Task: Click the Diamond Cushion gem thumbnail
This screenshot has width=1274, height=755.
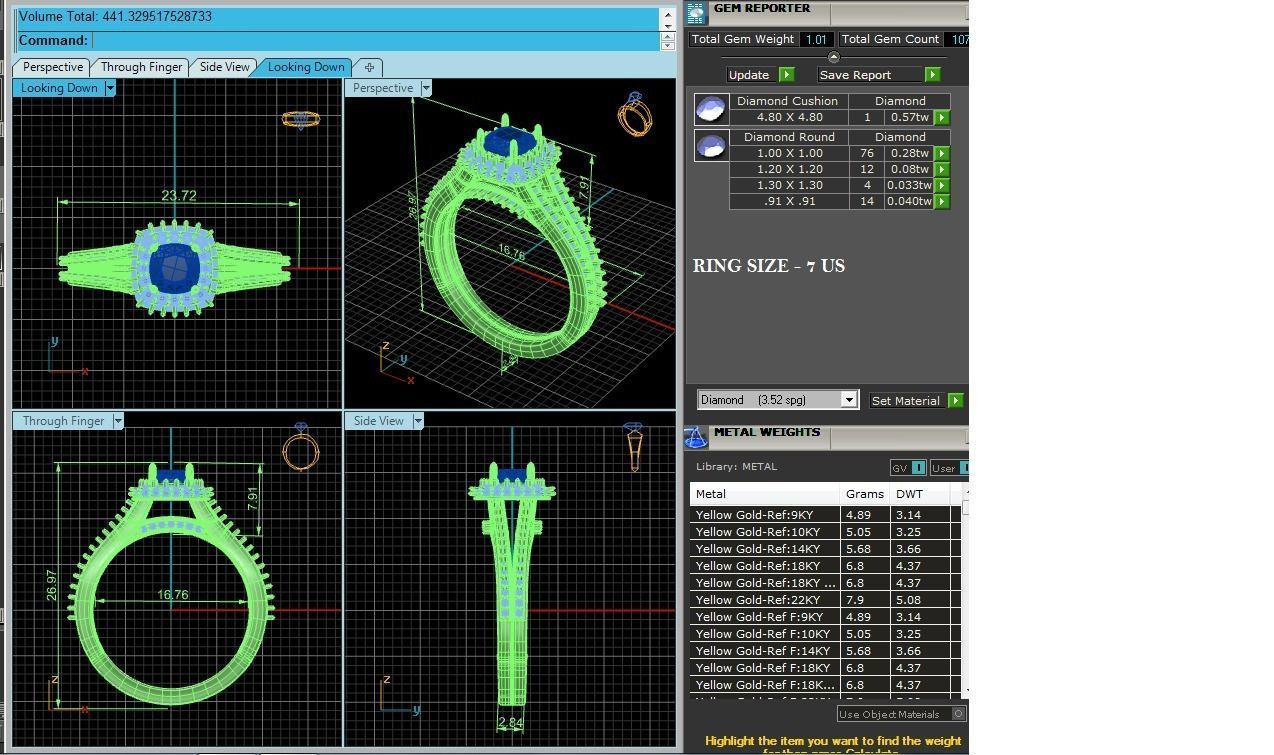Action: (711, 109)
